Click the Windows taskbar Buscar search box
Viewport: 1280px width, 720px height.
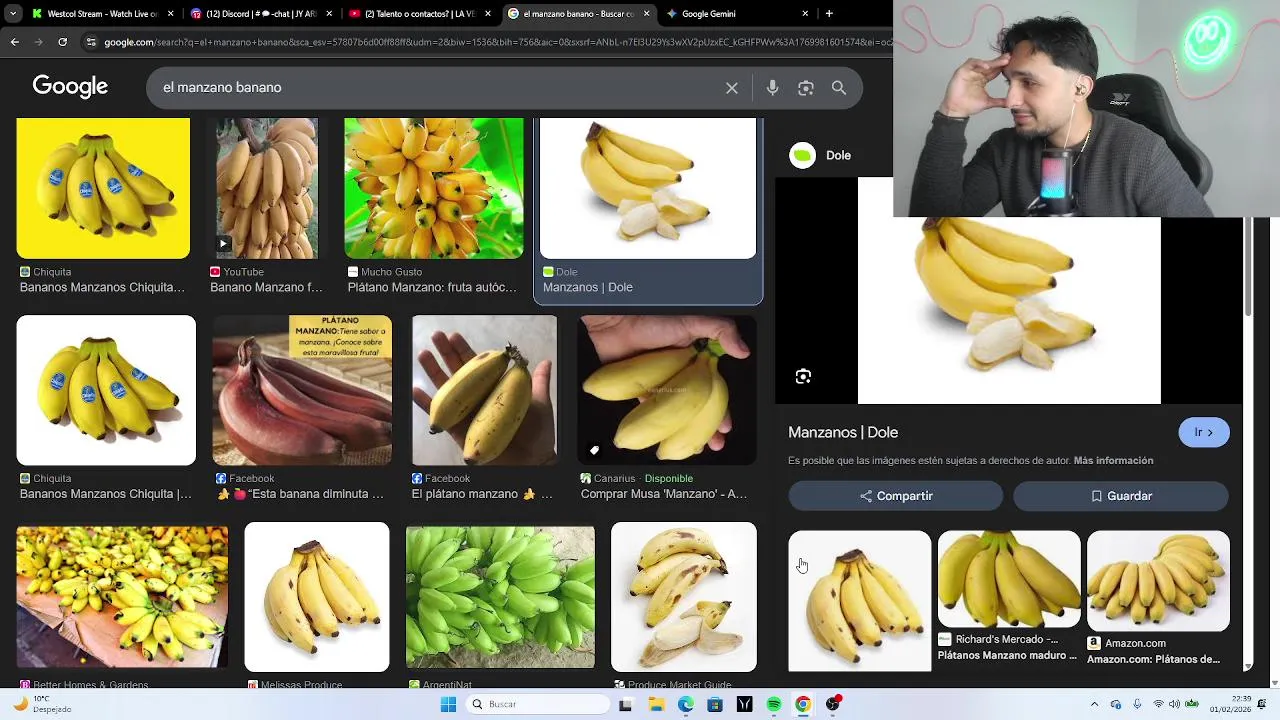point(538,704)
